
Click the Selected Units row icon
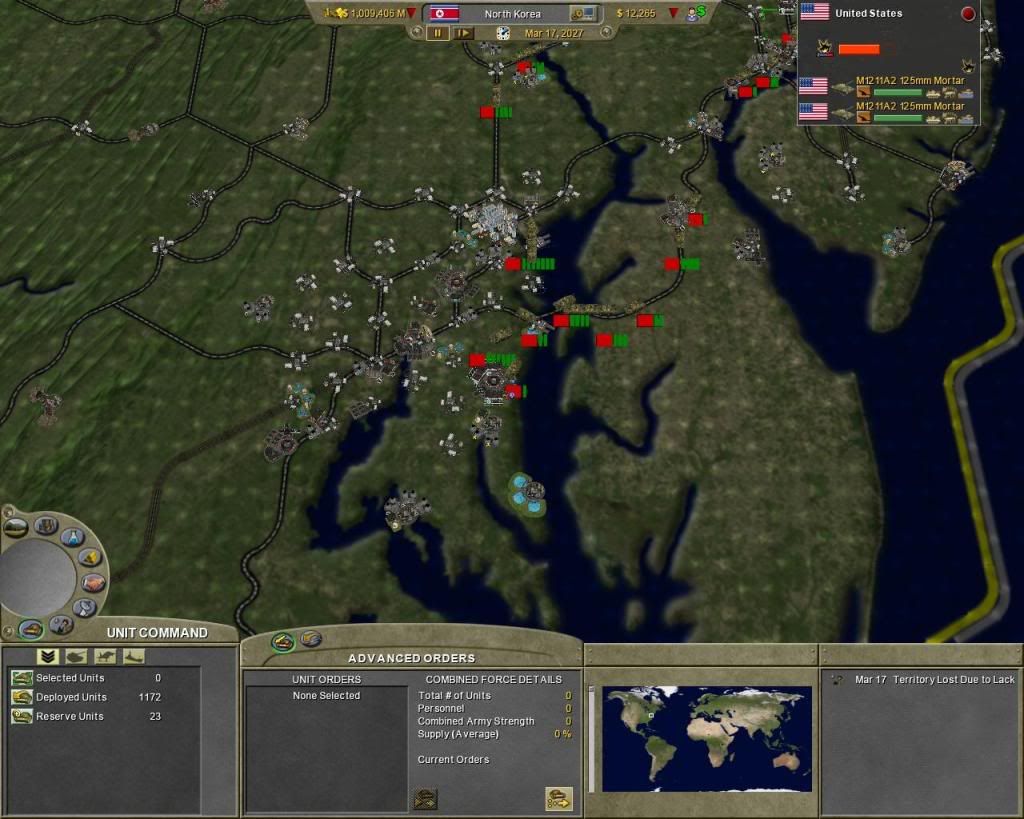pyautogui.click(x=22, y=678)
